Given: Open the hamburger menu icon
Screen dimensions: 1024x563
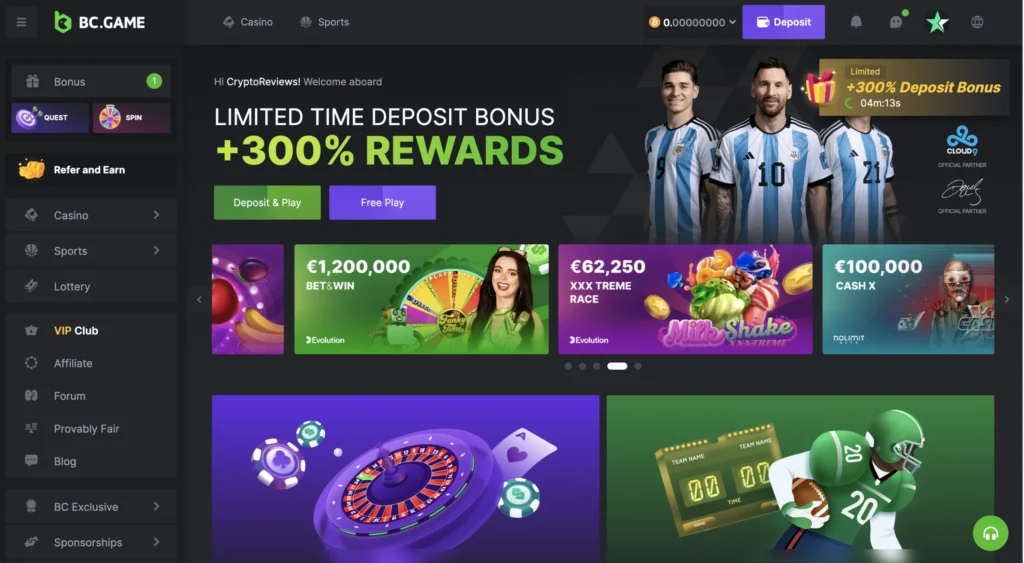Looking at the screenshot, I should point(22,22).
